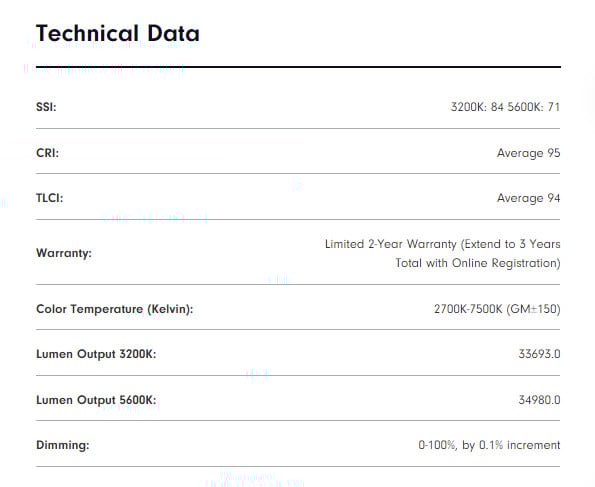Click the TLCI value Average 94
The width and height of the screenshot is (595, 487).
pyautogui.click(x=528, y=198)
